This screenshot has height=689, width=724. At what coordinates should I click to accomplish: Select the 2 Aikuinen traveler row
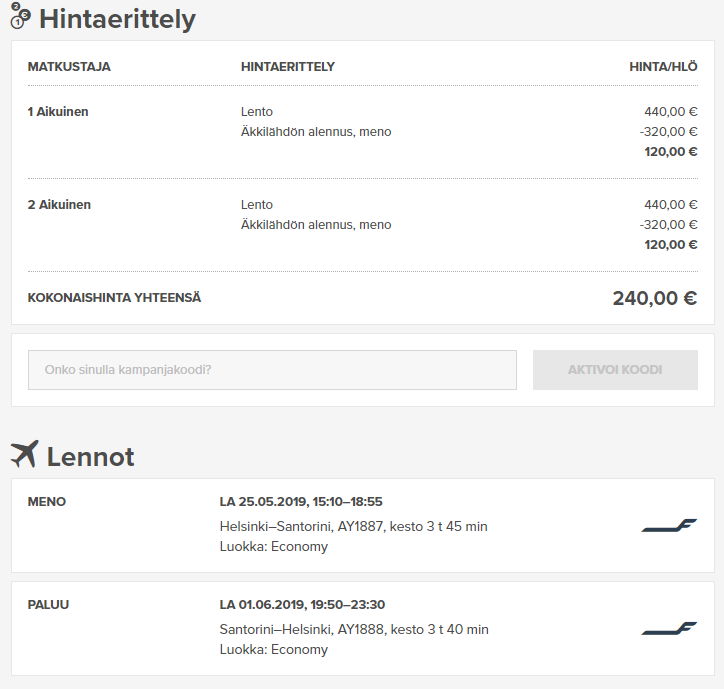tap(362, 225)
